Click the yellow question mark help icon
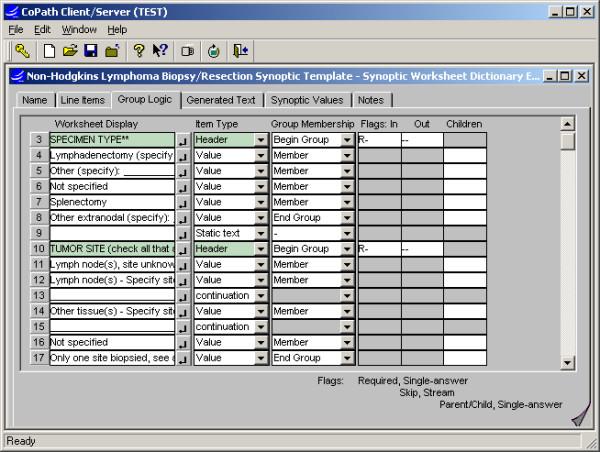 pyautogui.click(x=138, y=50)
